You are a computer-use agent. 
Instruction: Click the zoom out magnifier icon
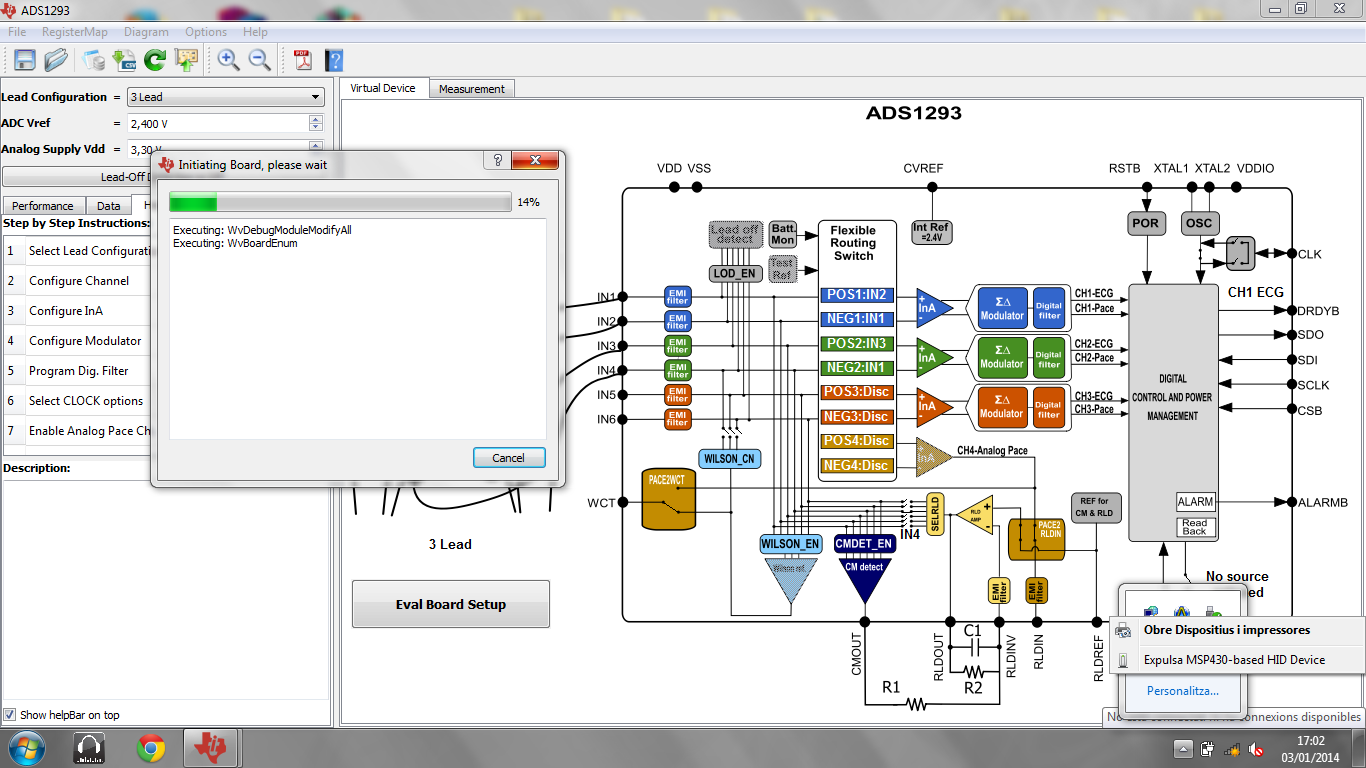259,60
